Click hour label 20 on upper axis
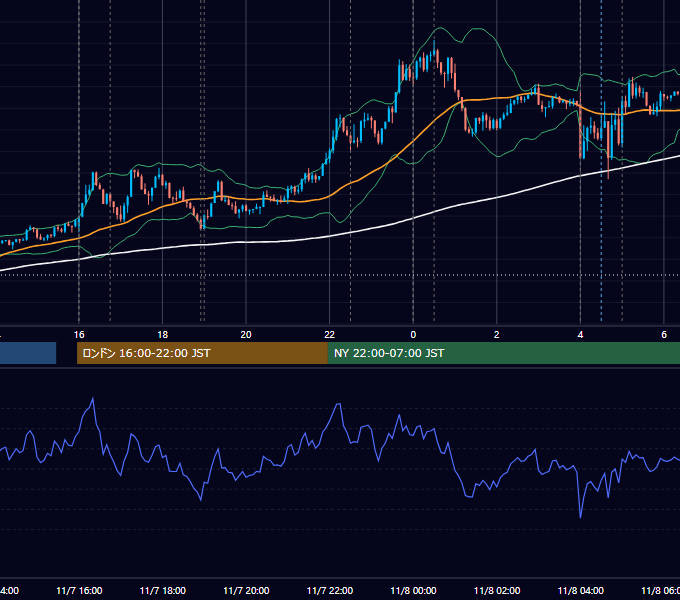 click(x=246, y=334)
